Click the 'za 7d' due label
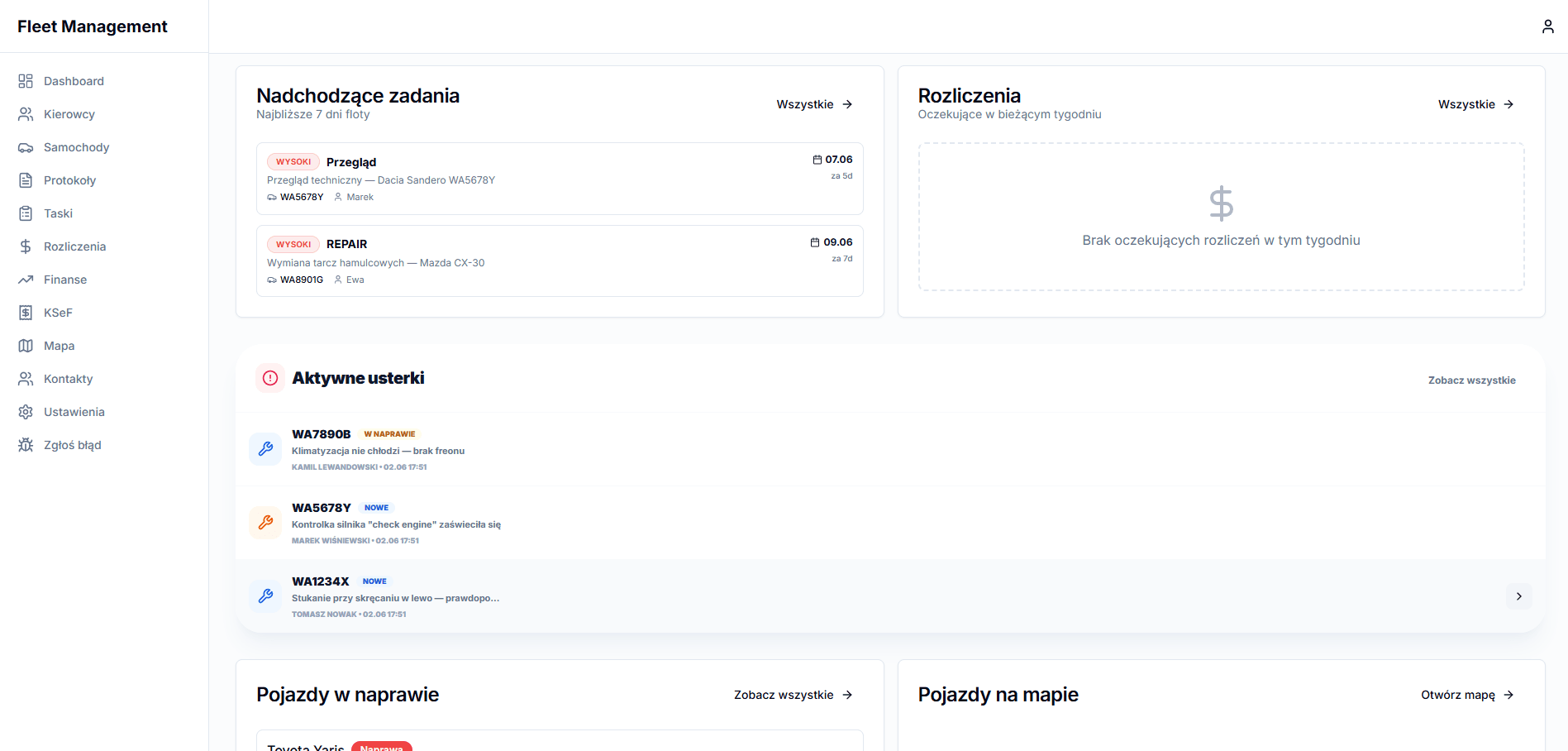Viewport: 1568px width, 751px height. coord(841,259)
